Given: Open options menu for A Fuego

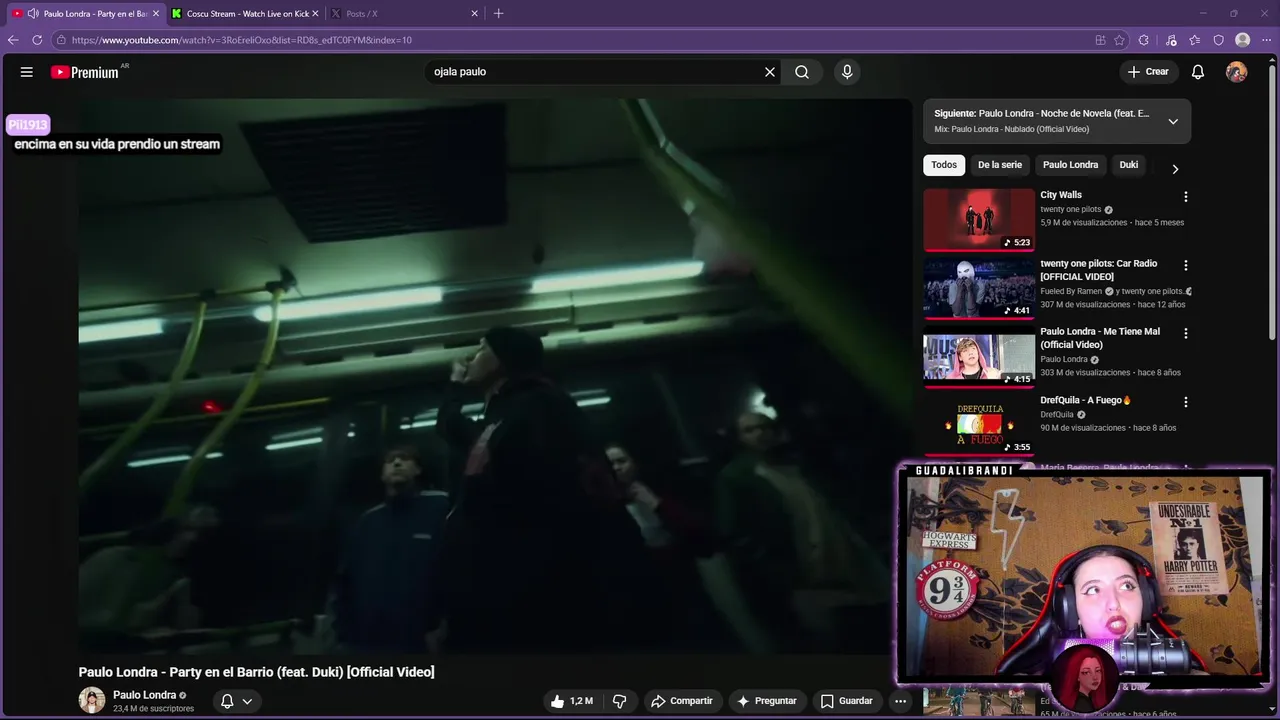Looking at the screenshot, I should coord(1186,402).
